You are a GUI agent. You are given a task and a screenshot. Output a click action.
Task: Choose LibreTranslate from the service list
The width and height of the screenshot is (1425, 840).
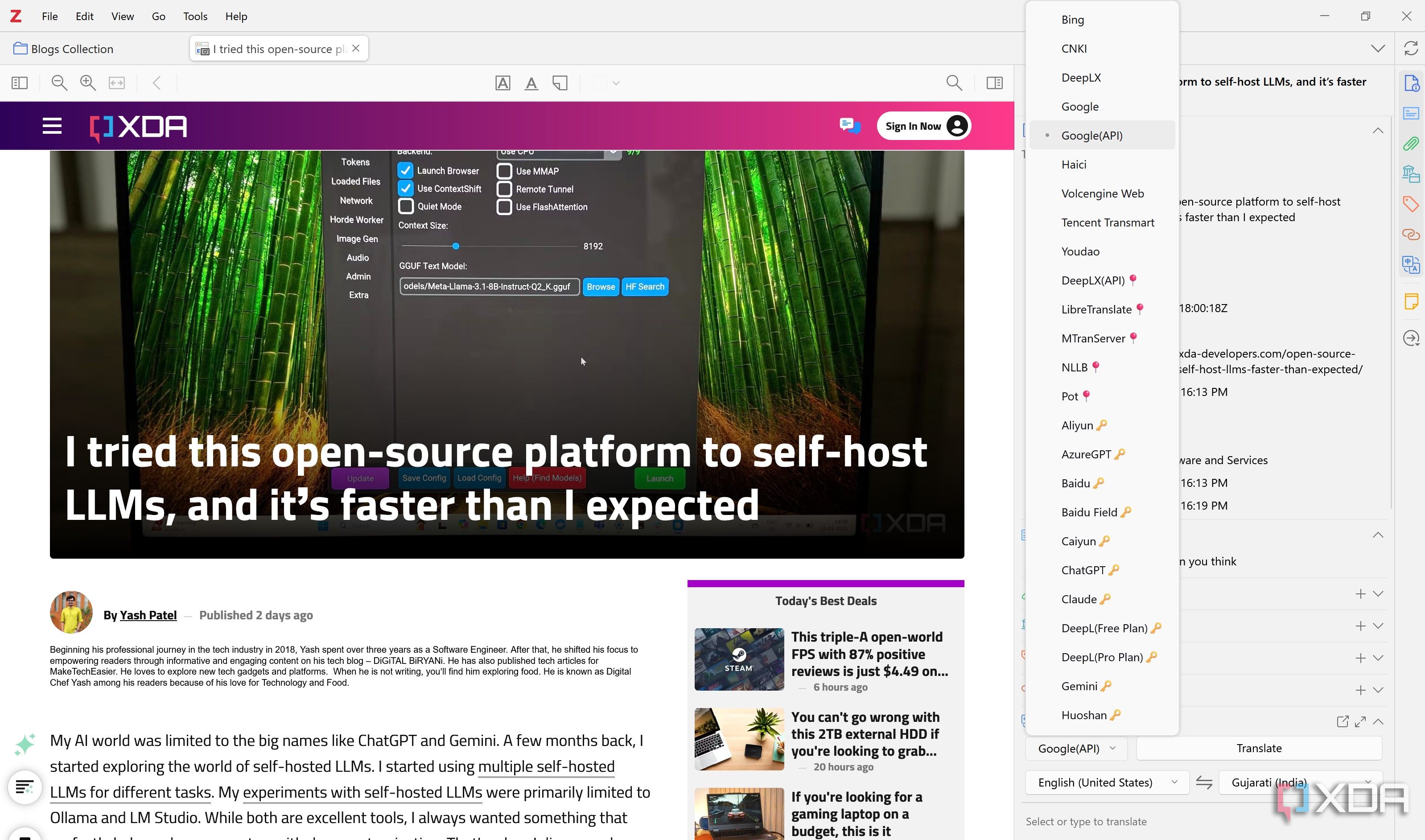tap(1101, 309)
